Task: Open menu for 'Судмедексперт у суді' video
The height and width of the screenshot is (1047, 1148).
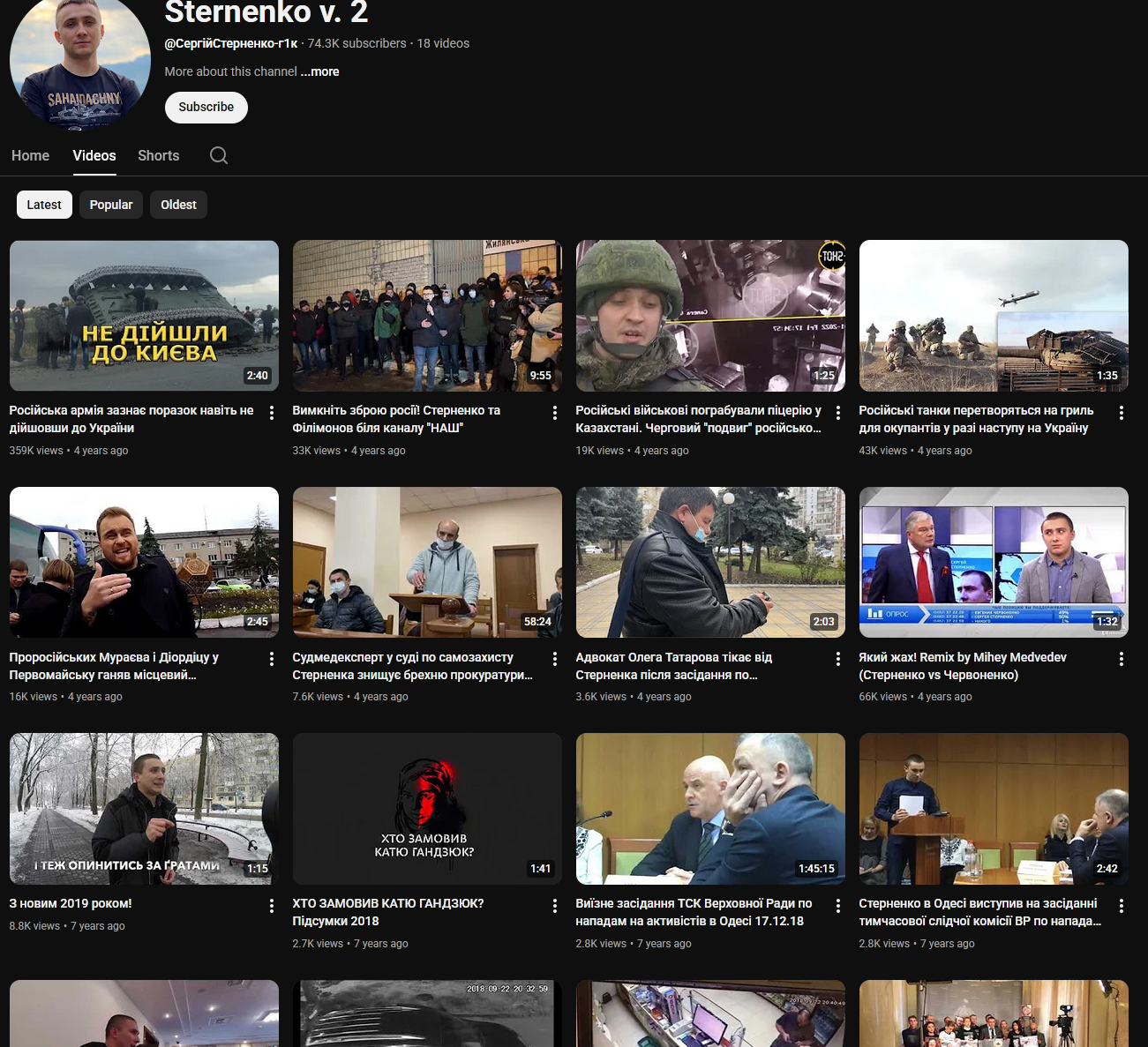Action: click(x=555, y=659)
